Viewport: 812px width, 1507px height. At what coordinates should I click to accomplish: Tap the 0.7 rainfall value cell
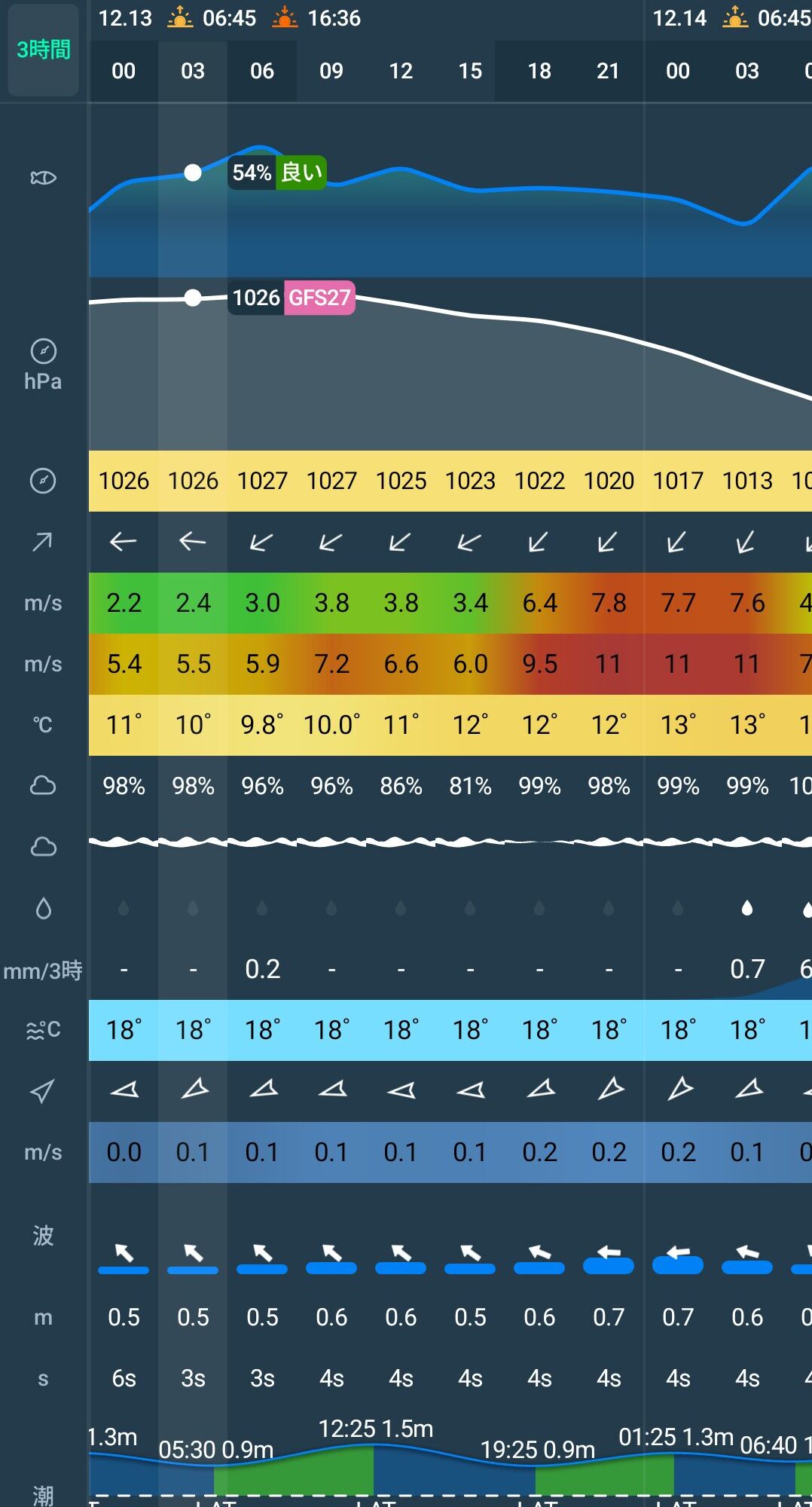[747, 969]
